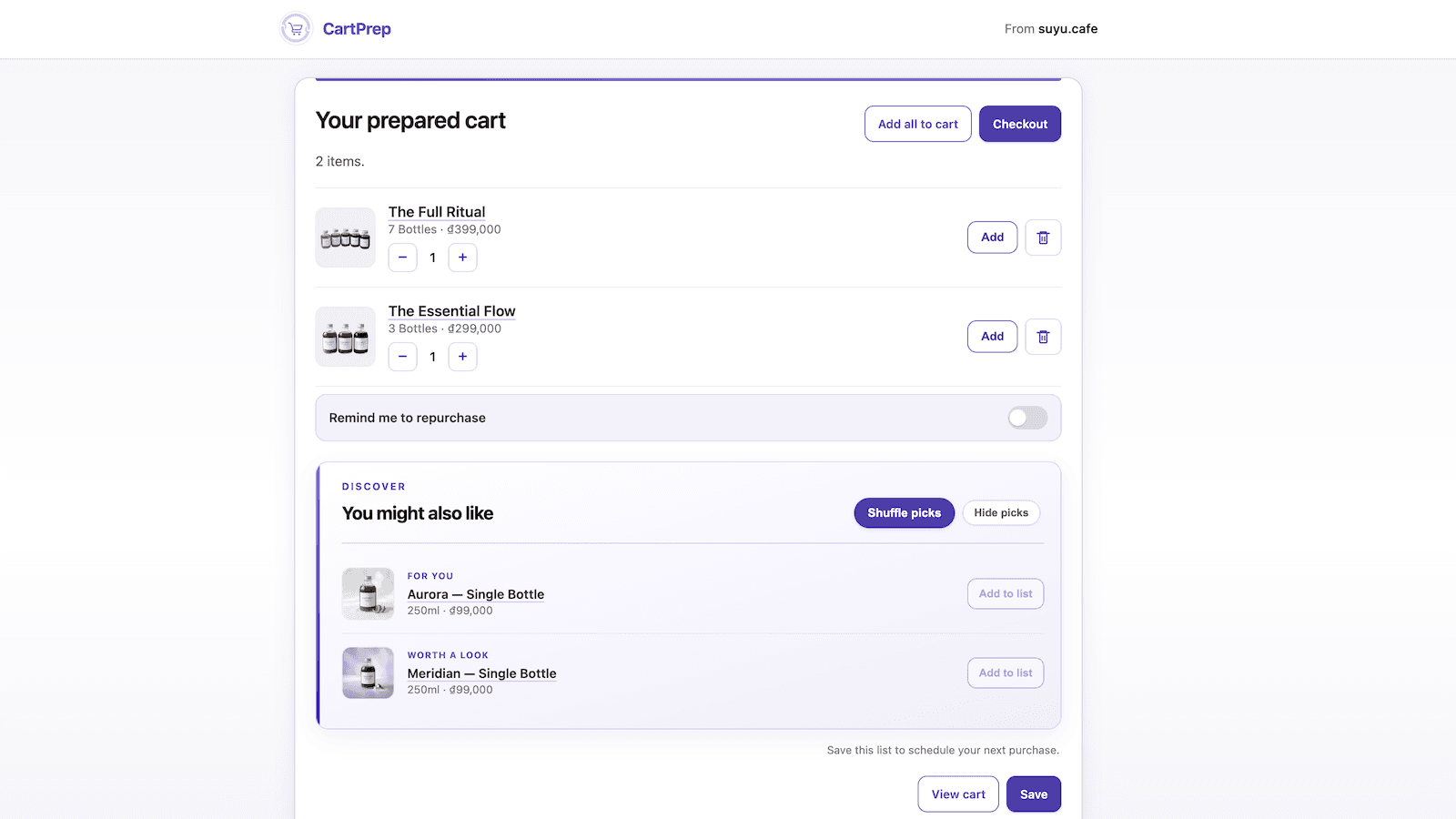The height and width of the screenshot is (819, 1456).
Task: Add Meridian Single Bottle to list
Action: [x=1006, y=673]
